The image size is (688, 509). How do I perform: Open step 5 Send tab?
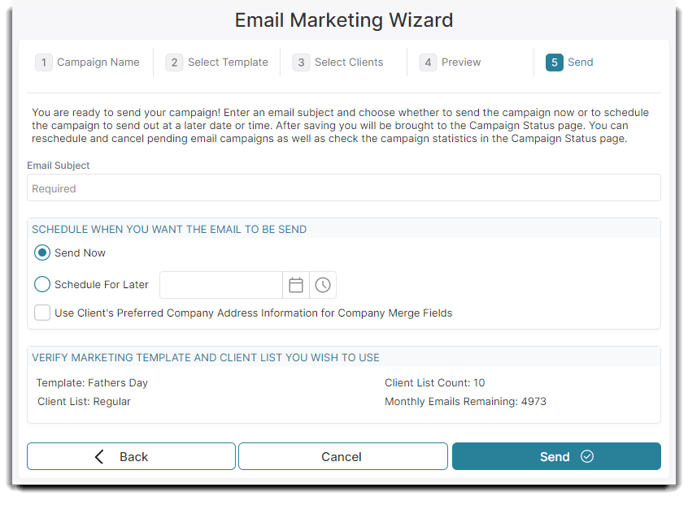(570, 62)
